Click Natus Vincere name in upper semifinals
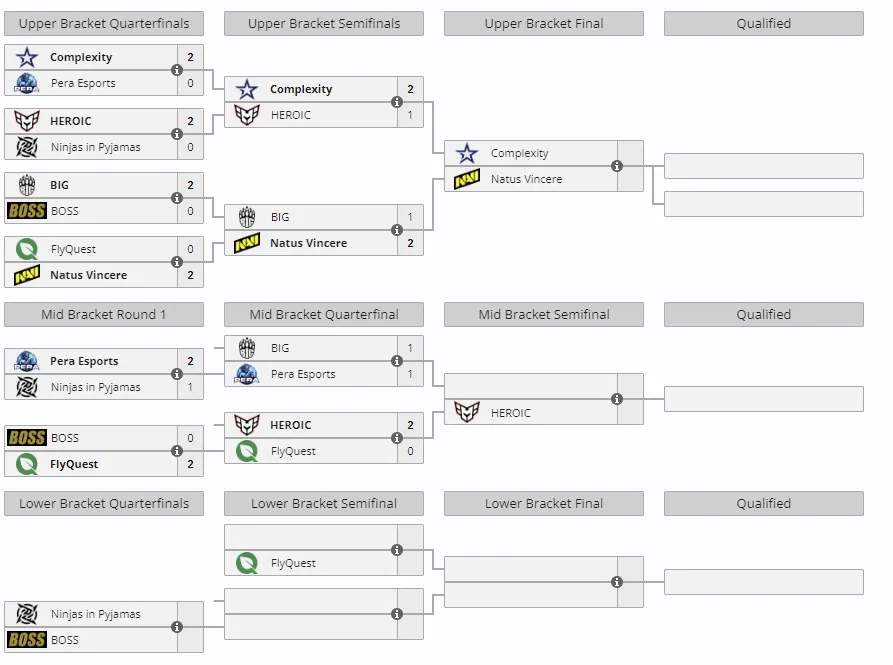The width and height of the screenshot is (893, 665). tap(308, 243)
